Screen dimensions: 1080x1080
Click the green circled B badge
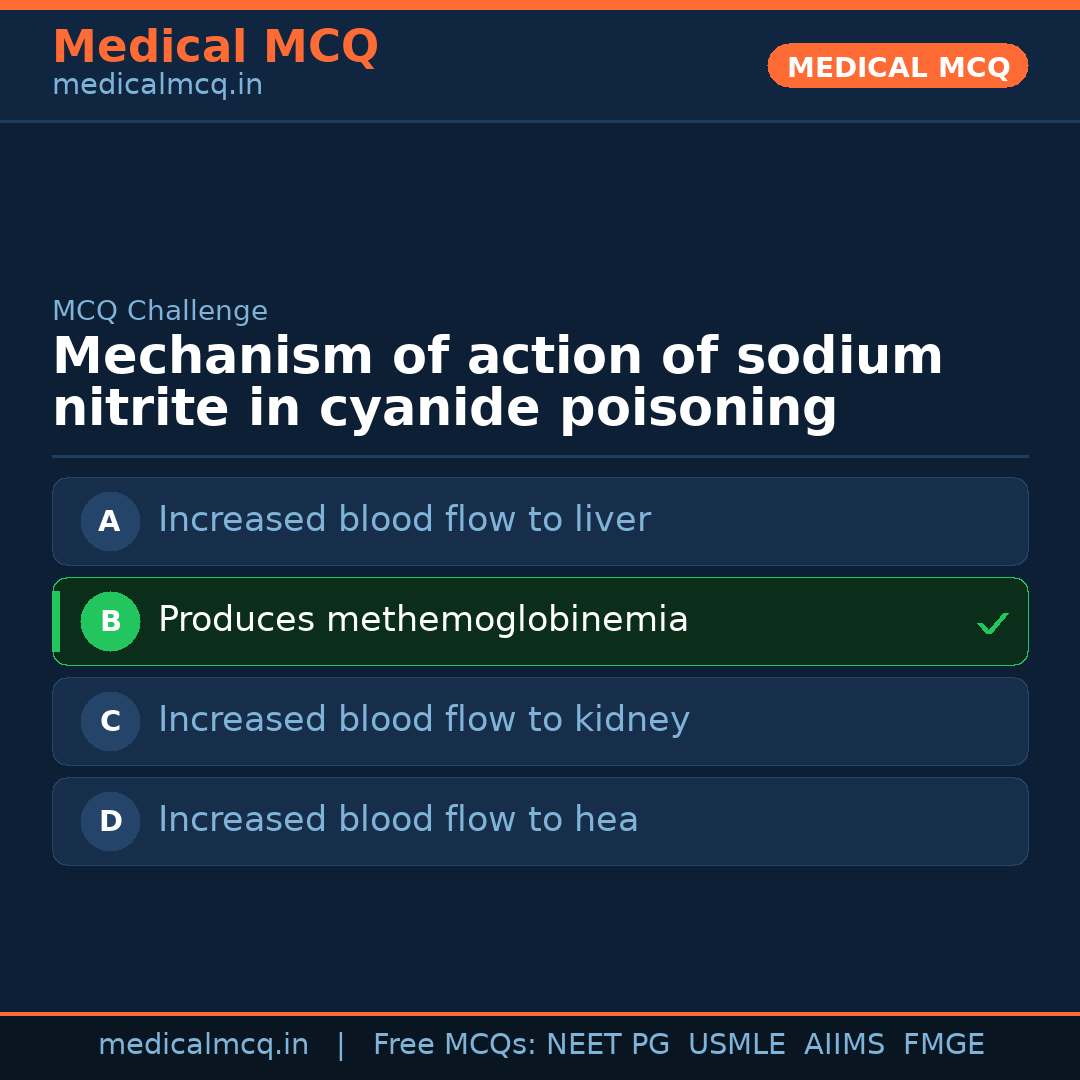(110, 621)
